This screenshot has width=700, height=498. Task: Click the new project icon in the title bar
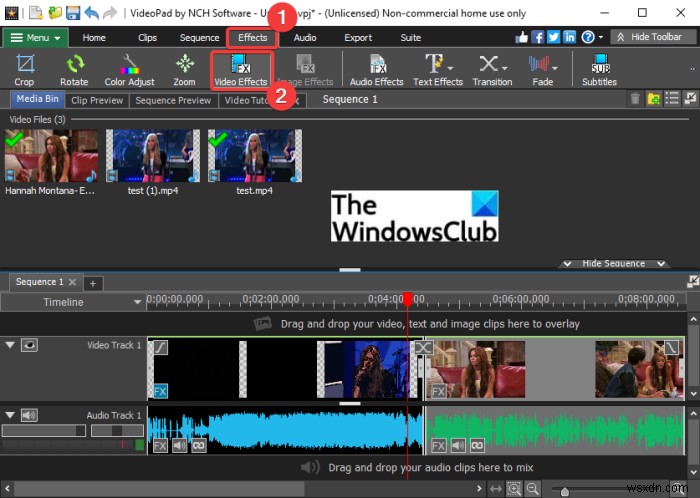pos(35,12)
